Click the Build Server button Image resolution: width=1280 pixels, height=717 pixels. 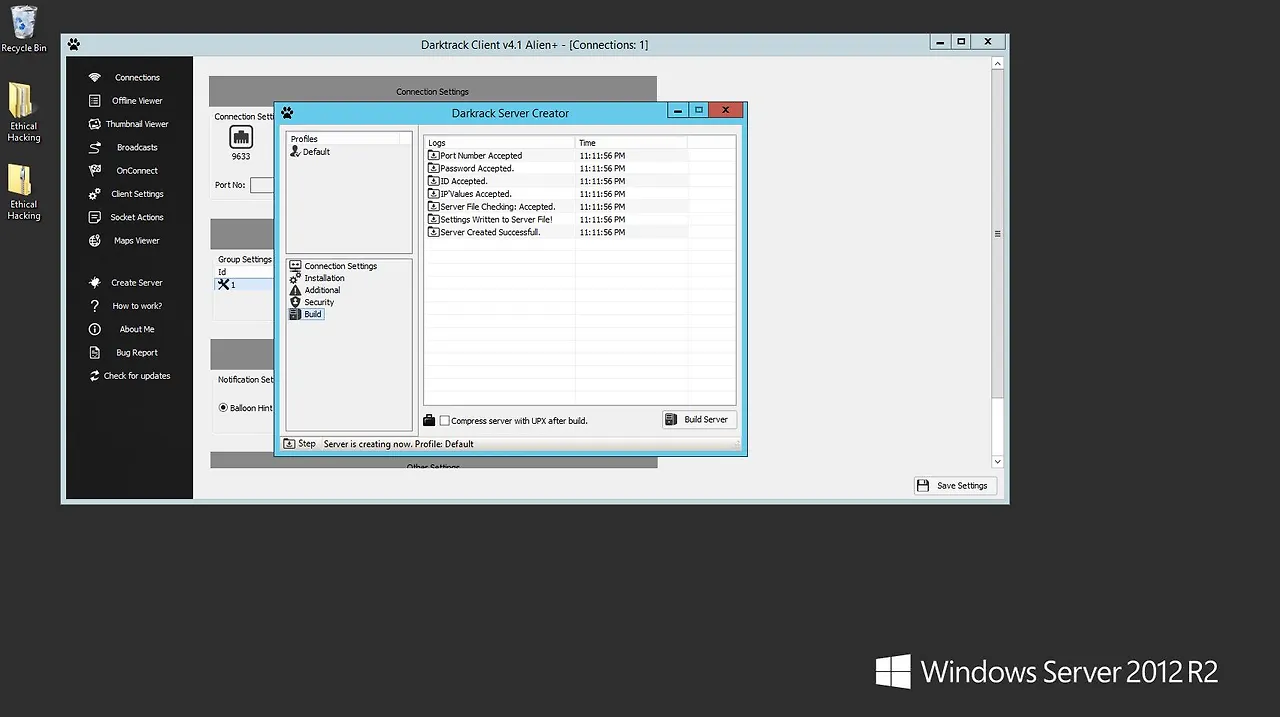[x=700, y=420]
